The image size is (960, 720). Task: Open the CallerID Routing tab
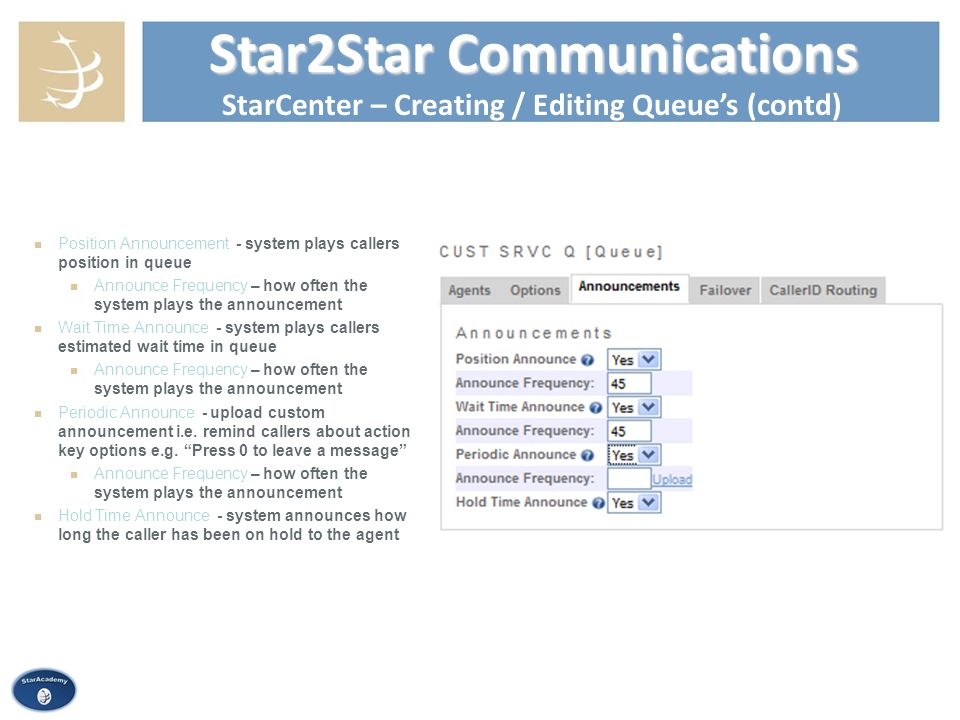tap(823, 290)
